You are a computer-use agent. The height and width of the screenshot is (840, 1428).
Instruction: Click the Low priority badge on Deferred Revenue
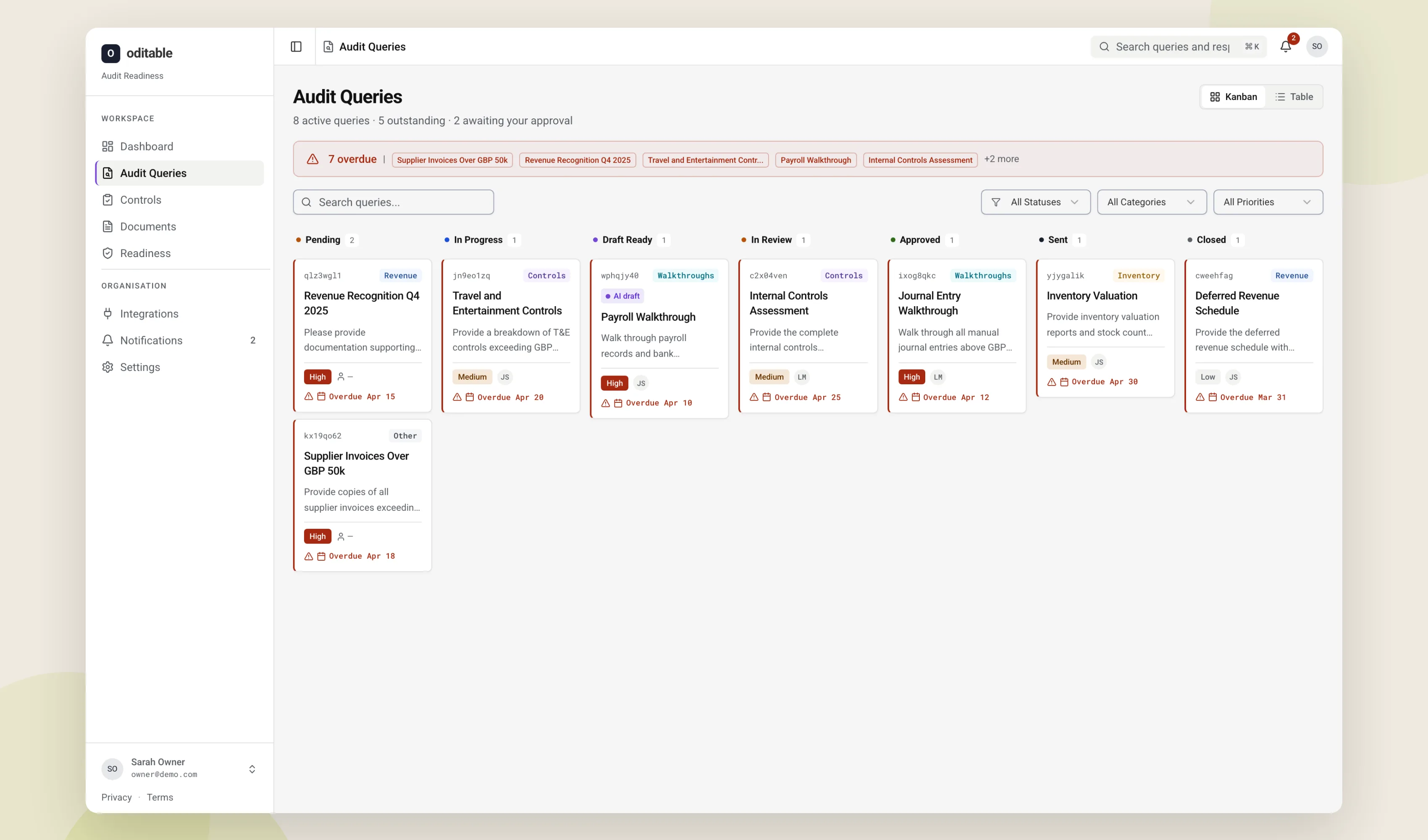coord(1207,377)
